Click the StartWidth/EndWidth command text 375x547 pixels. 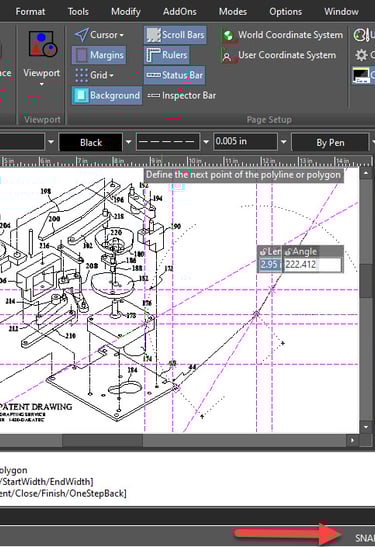coord(47,482)
